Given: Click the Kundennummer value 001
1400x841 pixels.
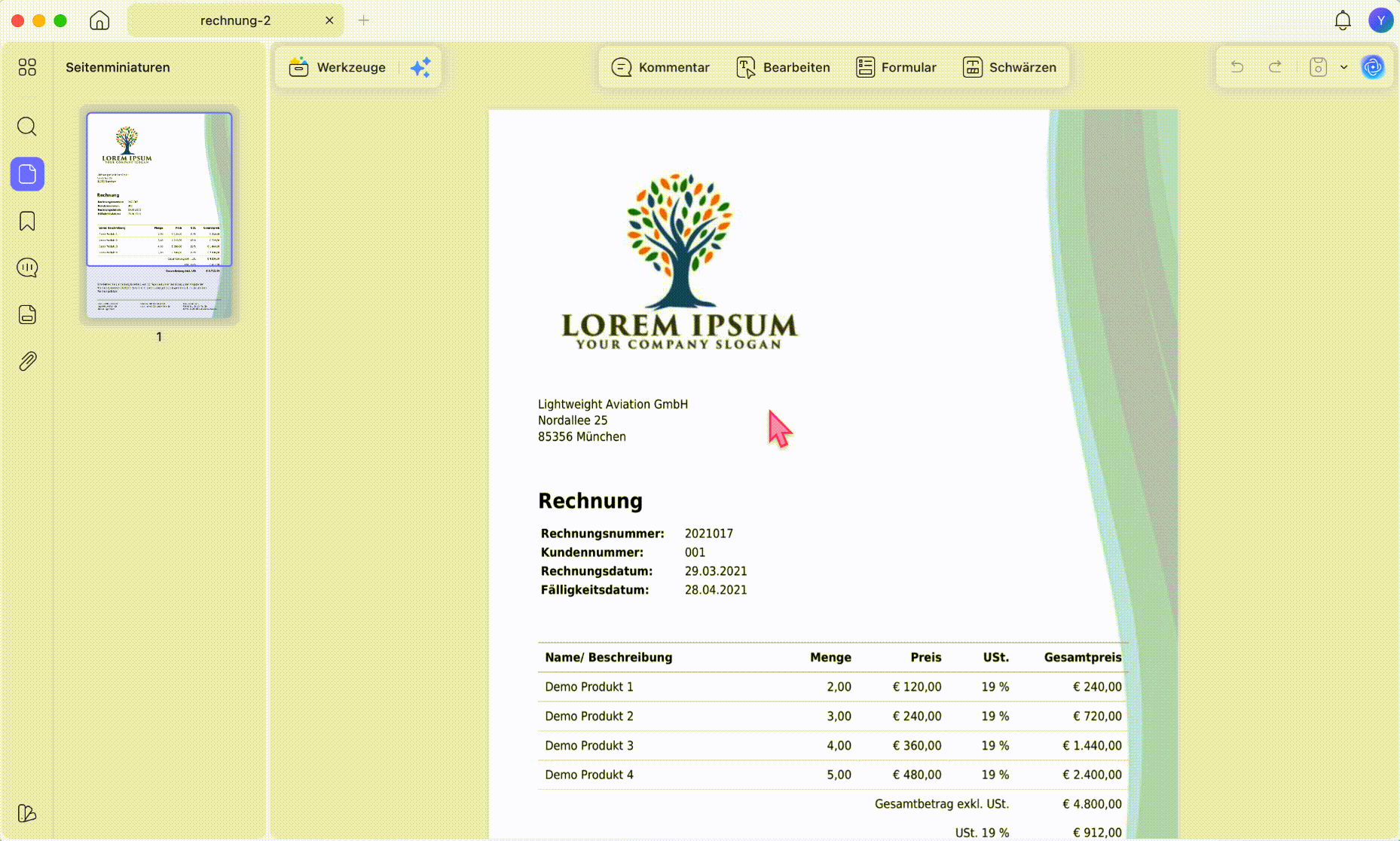Looking at the screenshot, I should [x=695, y=552].
